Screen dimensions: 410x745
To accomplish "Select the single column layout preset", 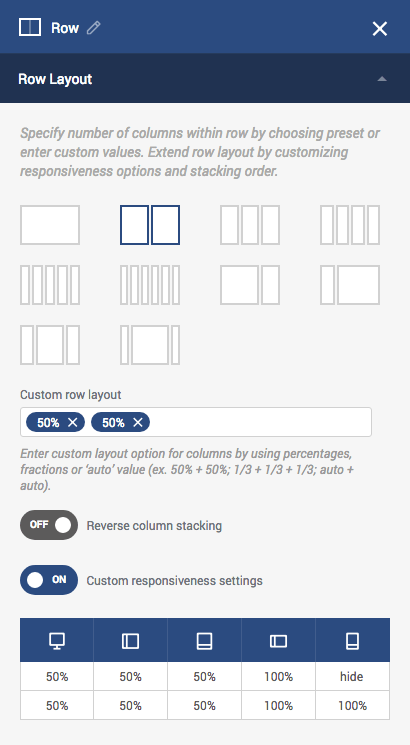I will coord(50,225).
